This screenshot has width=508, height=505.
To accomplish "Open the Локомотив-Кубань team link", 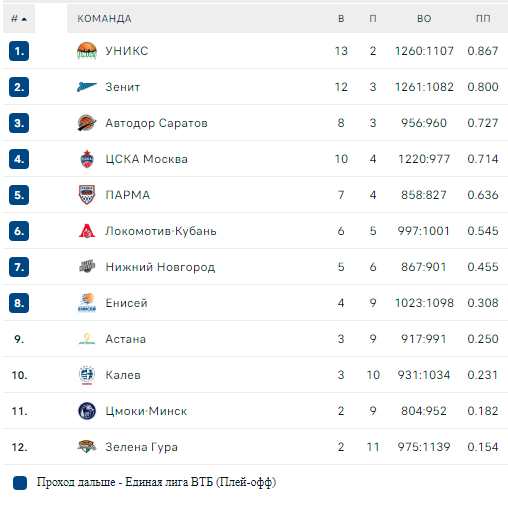I will click(x=161, y=231).
